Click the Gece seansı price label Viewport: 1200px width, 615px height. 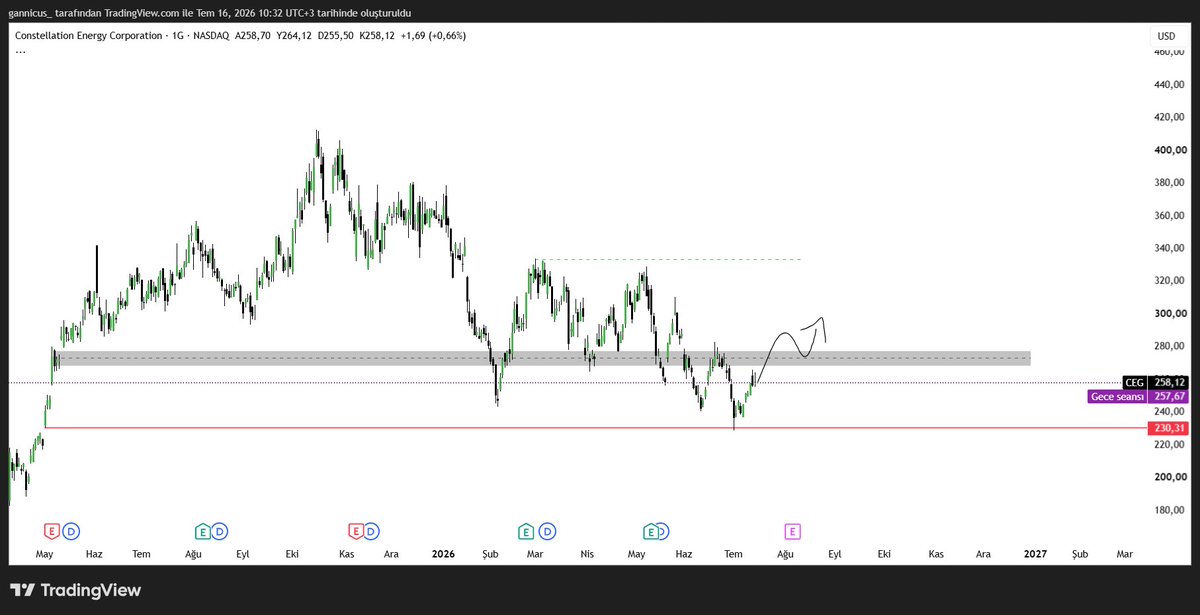click(1137, 396)
